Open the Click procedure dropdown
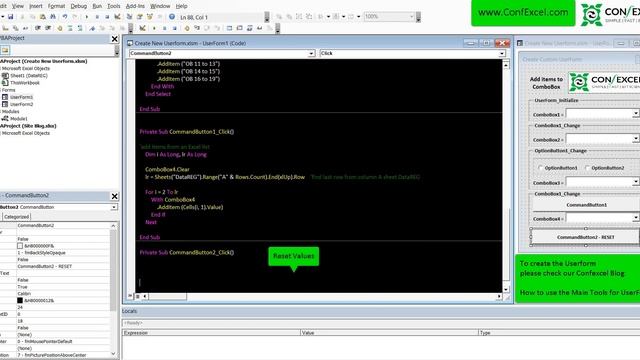This screenshot has height=360, width=640. pyautogui.click(x=502, y=53)
